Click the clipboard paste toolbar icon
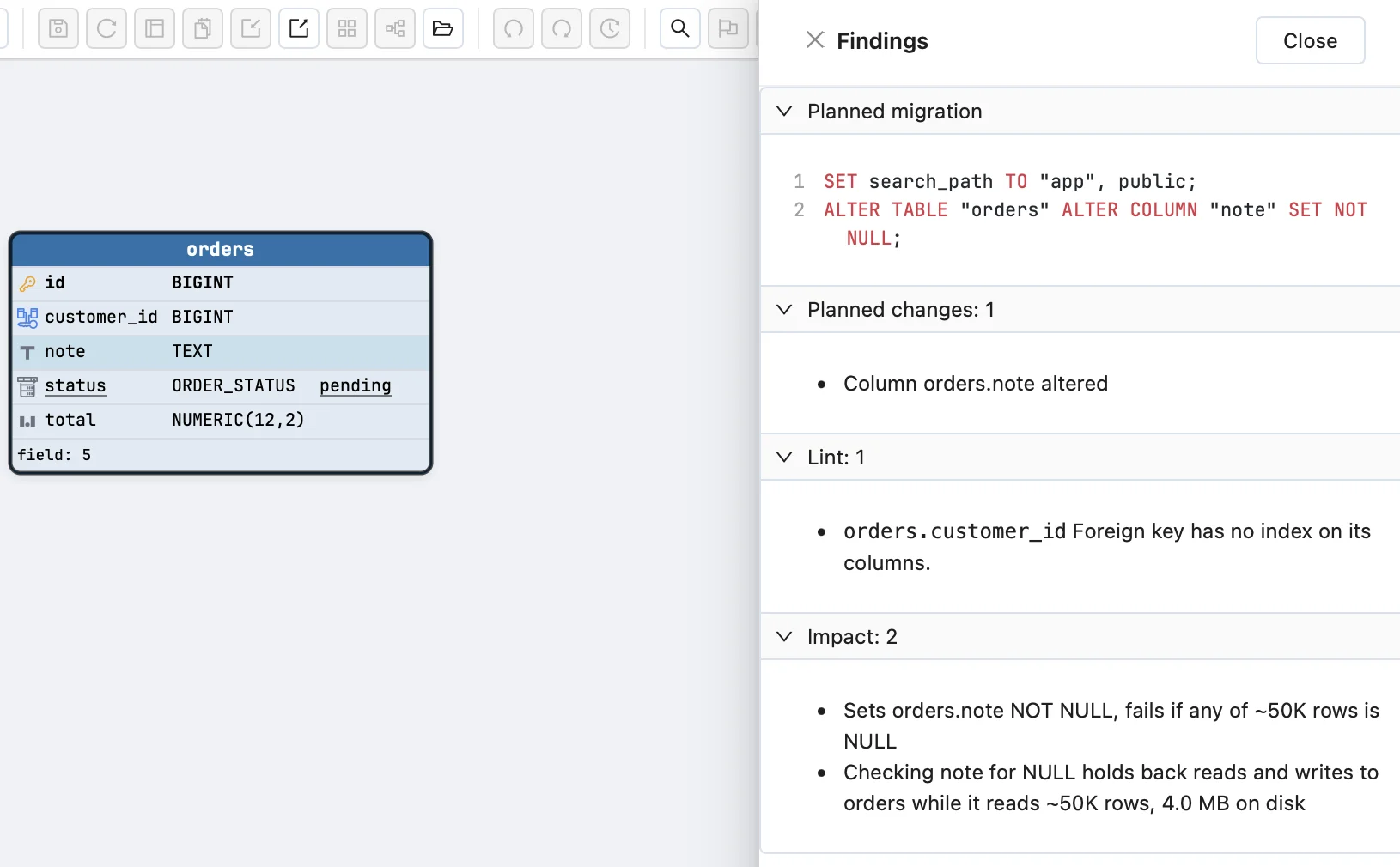This screenshot has height=867, width=1400. tap(203, 29)
